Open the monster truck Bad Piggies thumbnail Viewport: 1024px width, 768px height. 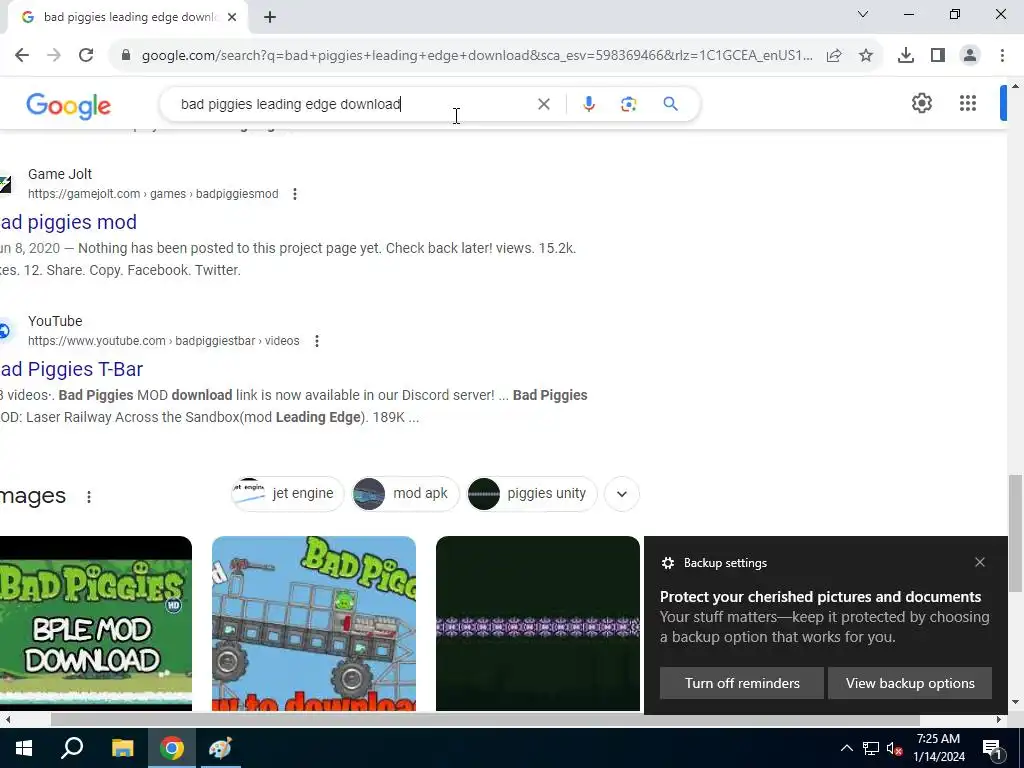click(313, 623)
